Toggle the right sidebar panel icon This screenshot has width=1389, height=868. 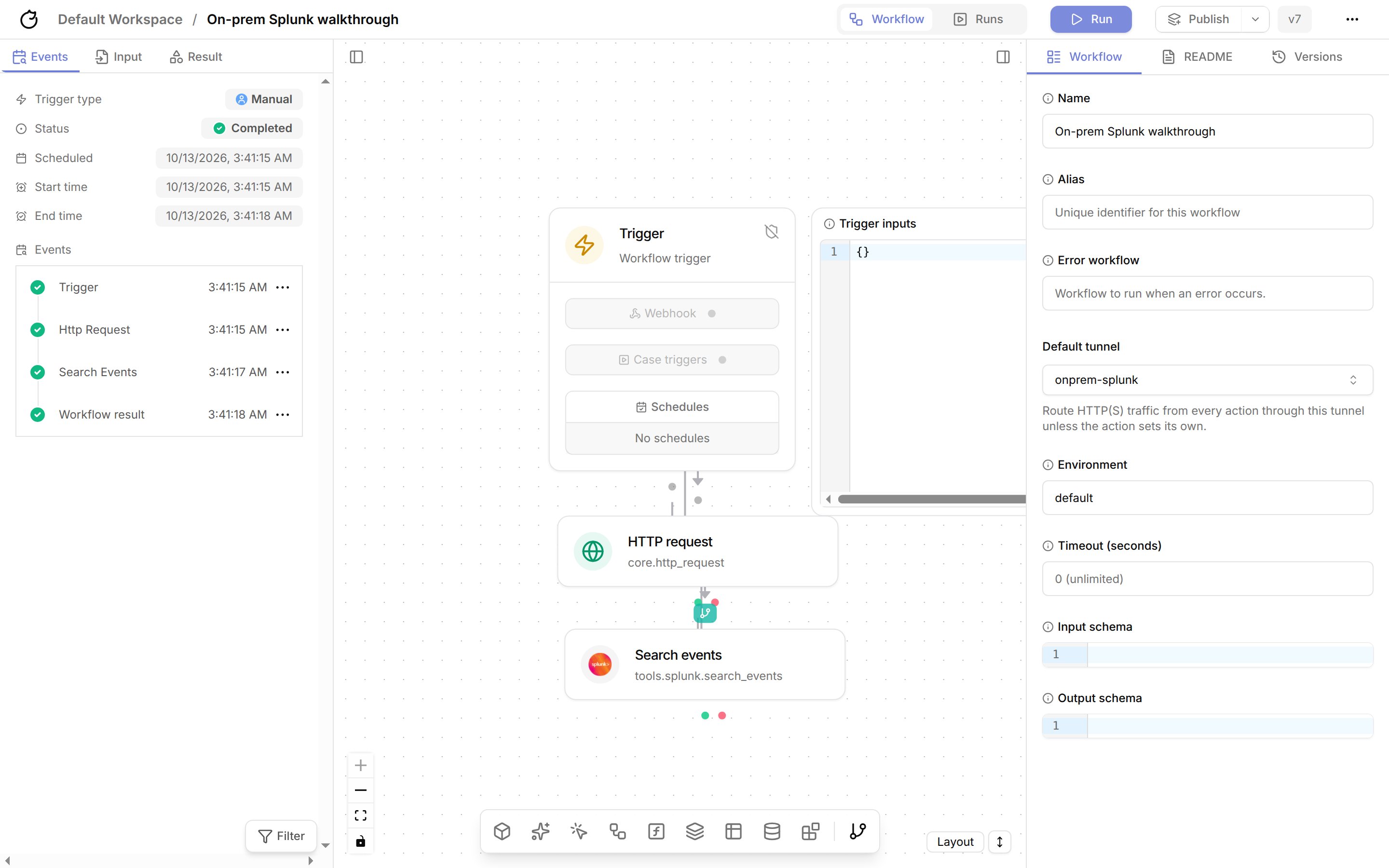(x=1003, y=57)
